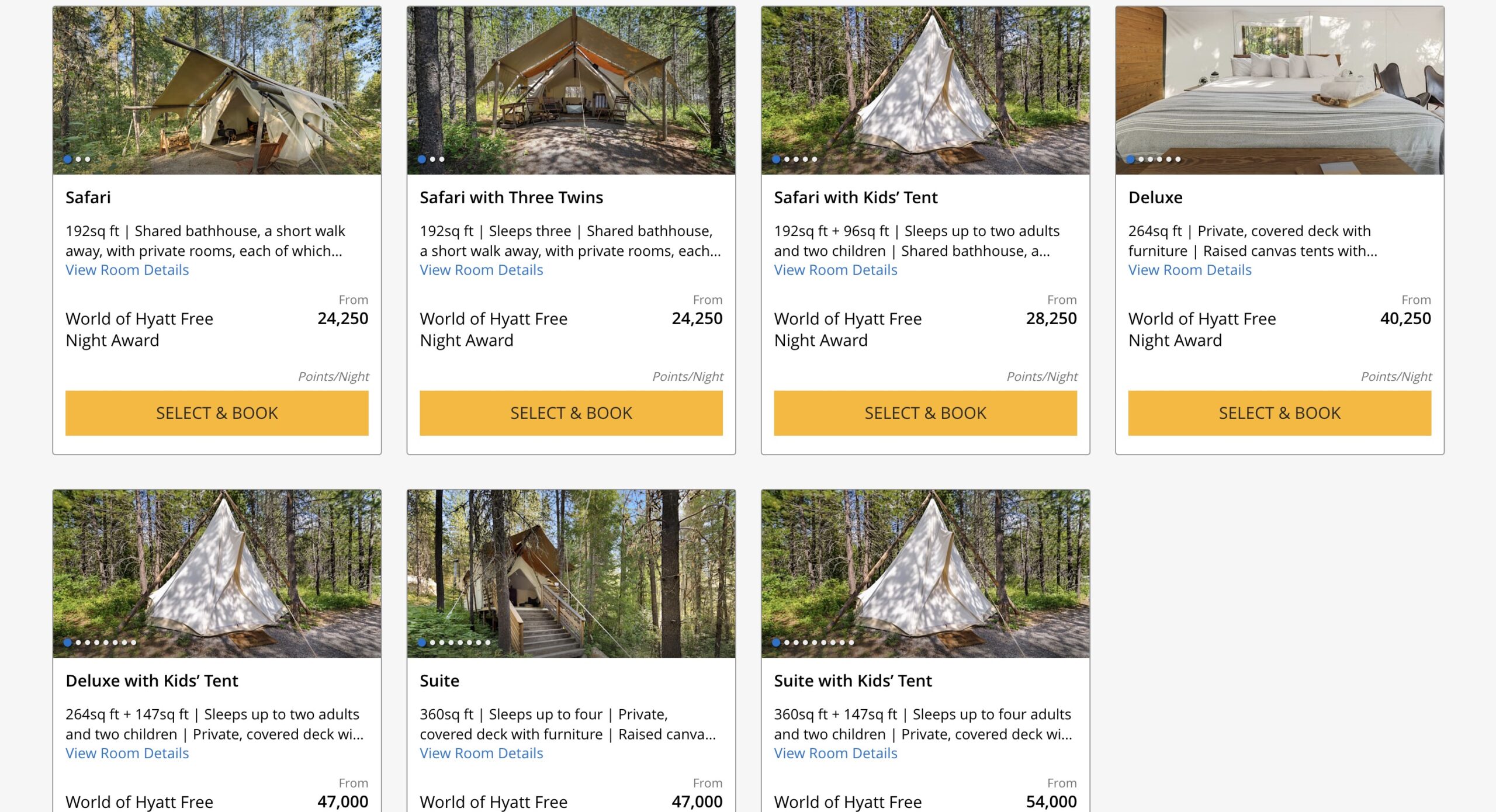Open the Deluxe room's View Room Details link
This screenshot has height=812, width=1496.
tap(1189, 270)
